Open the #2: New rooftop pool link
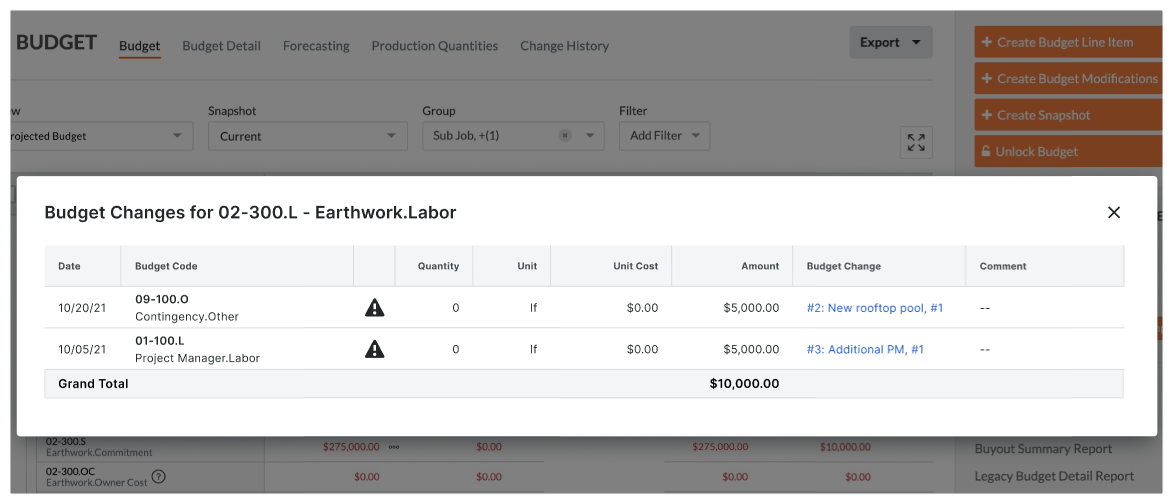Viewport: 1173px width, 504px height. tap(874, 308)
